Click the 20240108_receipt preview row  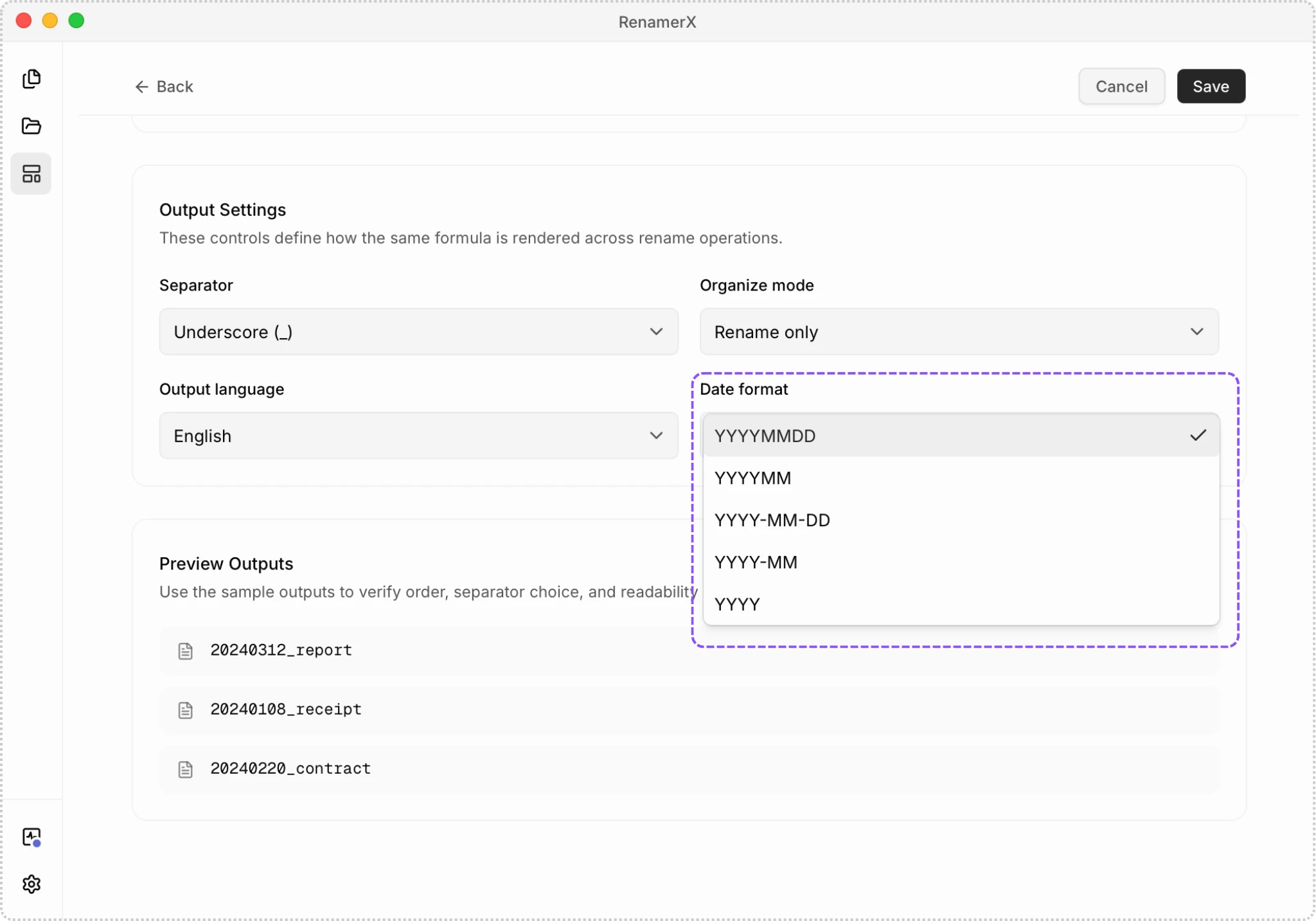(x=689, y=710)
